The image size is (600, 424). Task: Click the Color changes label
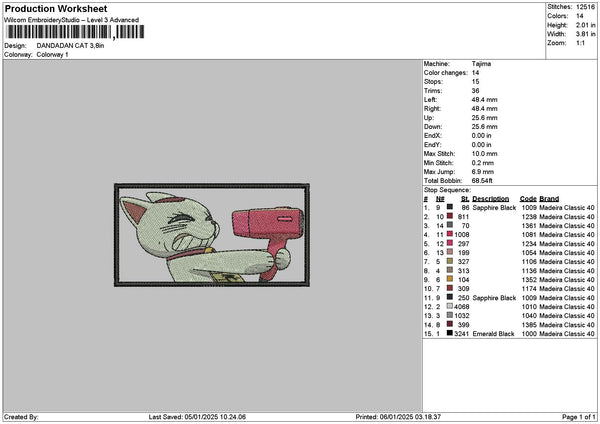[445, 73]
